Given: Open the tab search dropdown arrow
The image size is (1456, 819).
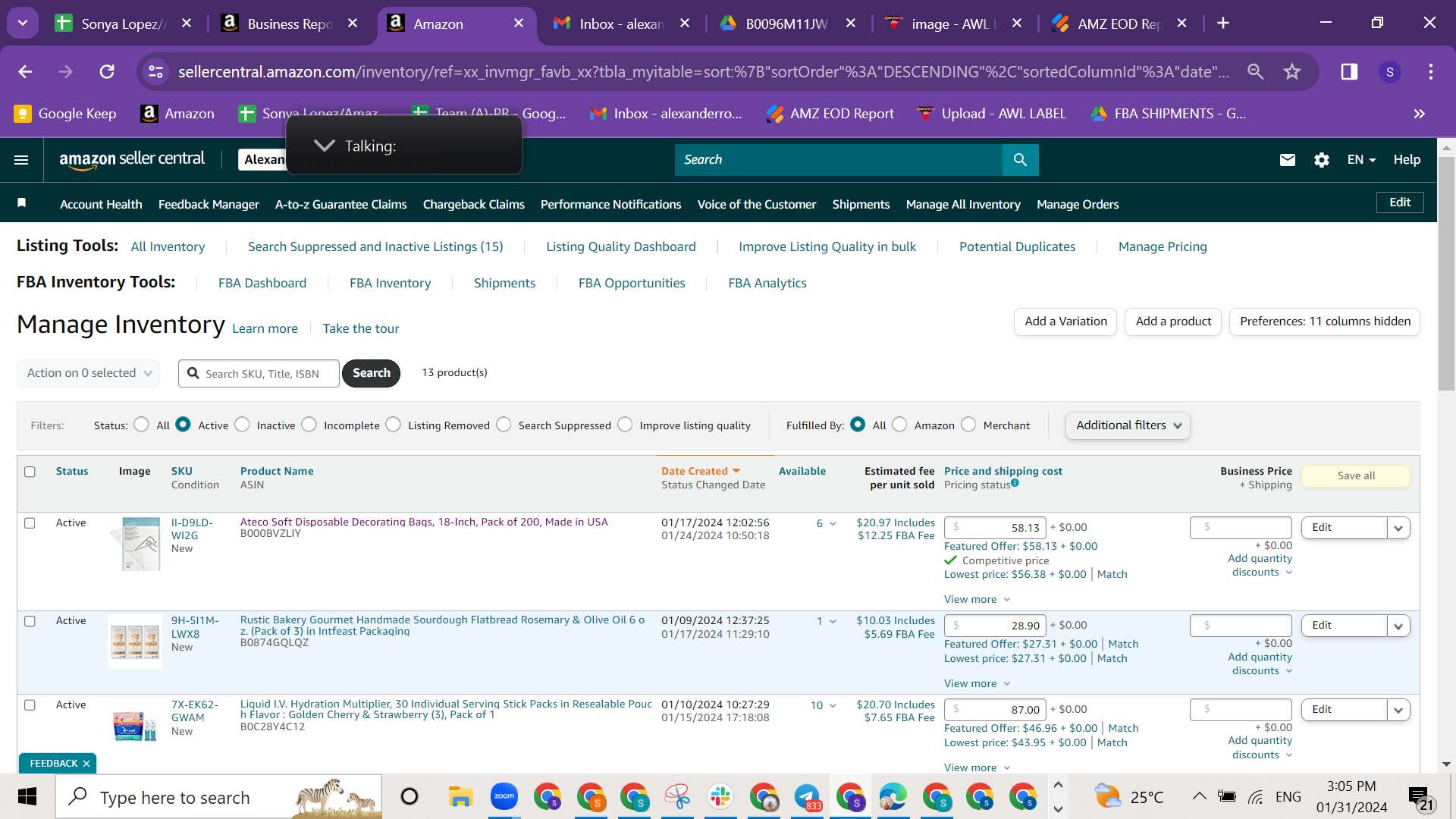Looking at the screenshot, I should point(23,24).
